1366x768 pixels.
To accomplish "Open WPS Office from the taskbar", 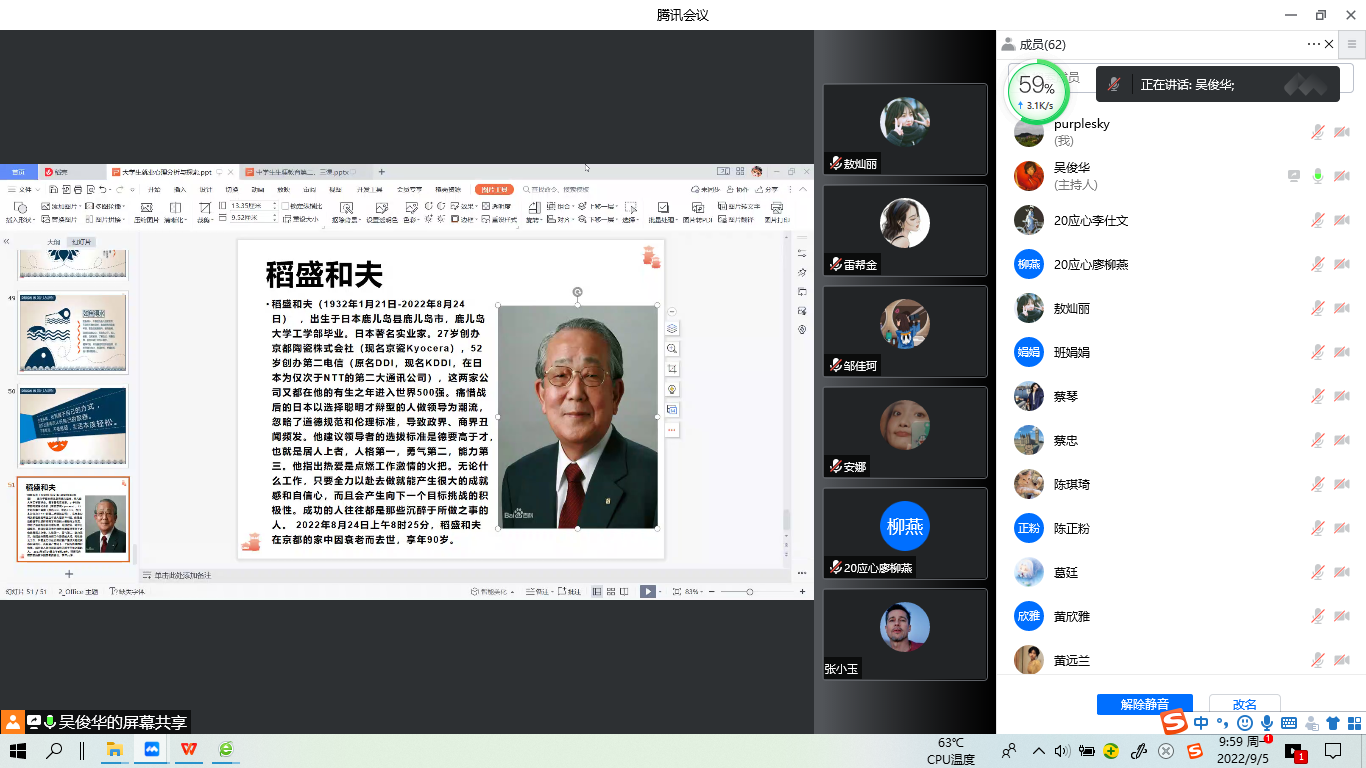I will point(189,750).
